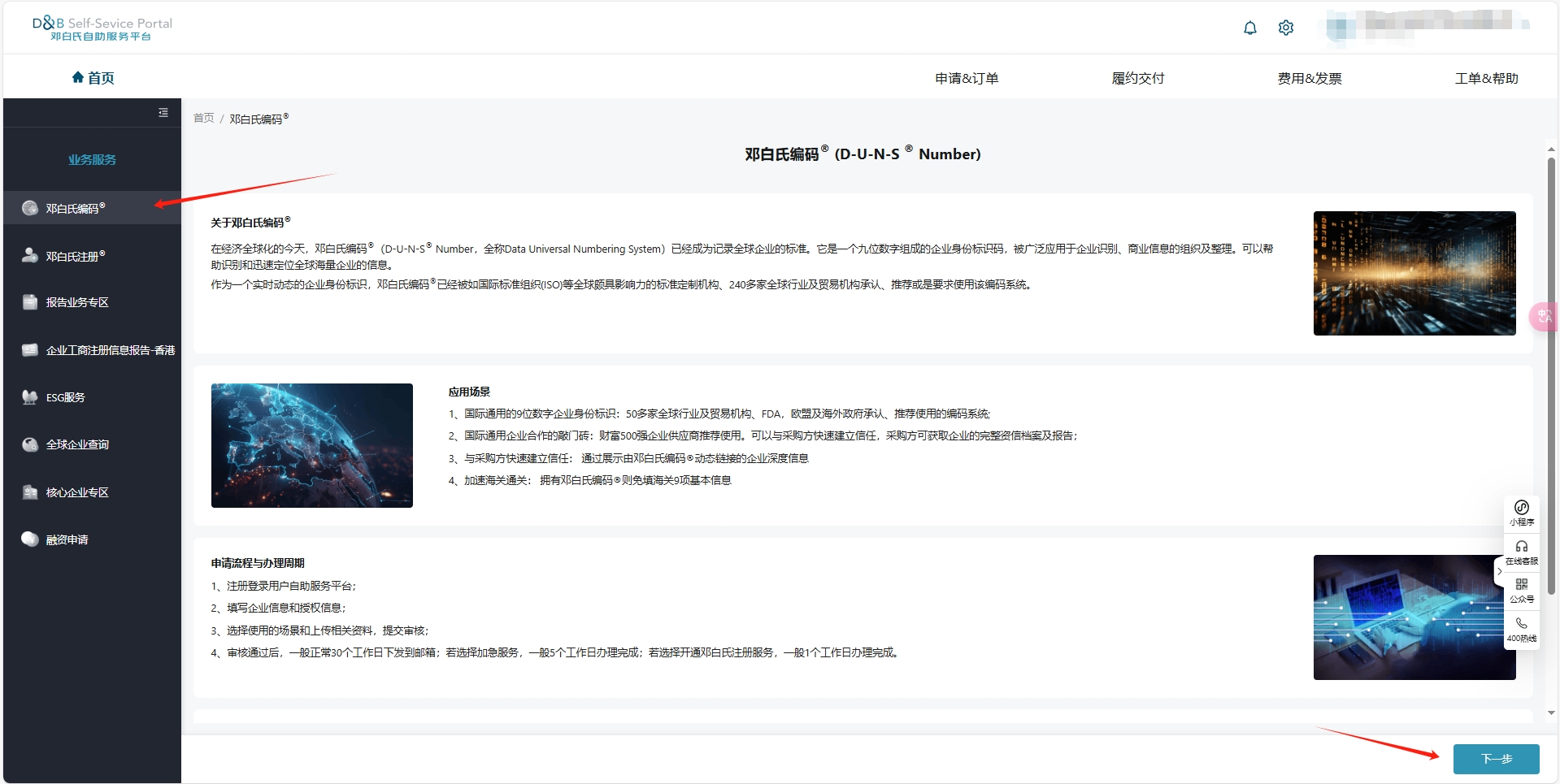Click the page scrollbar up arrow
This screenshot has height=784, width=1560.
coord(1551,149)
